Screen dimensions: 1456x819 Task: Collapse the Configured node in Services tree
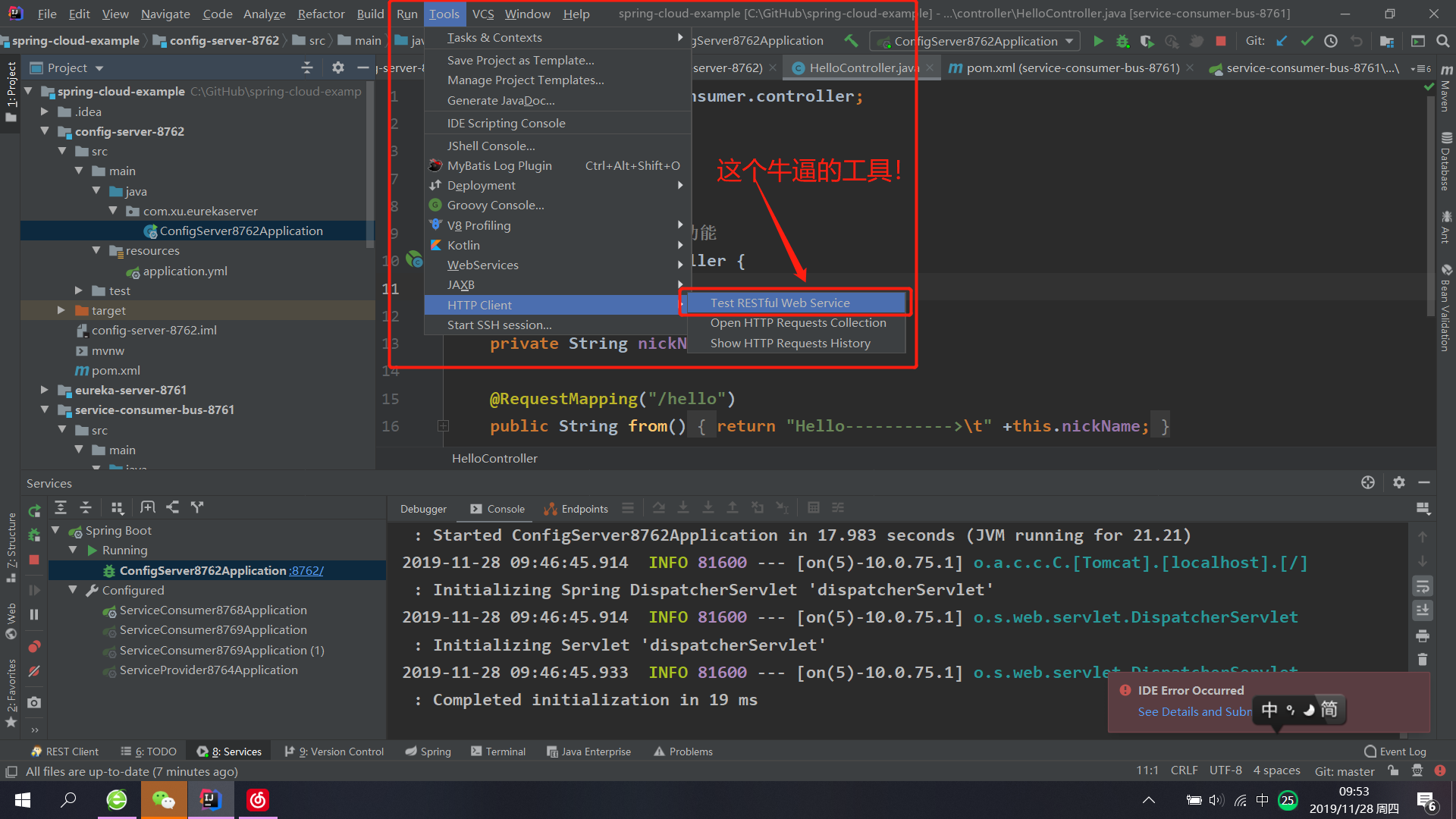(73, 590)
